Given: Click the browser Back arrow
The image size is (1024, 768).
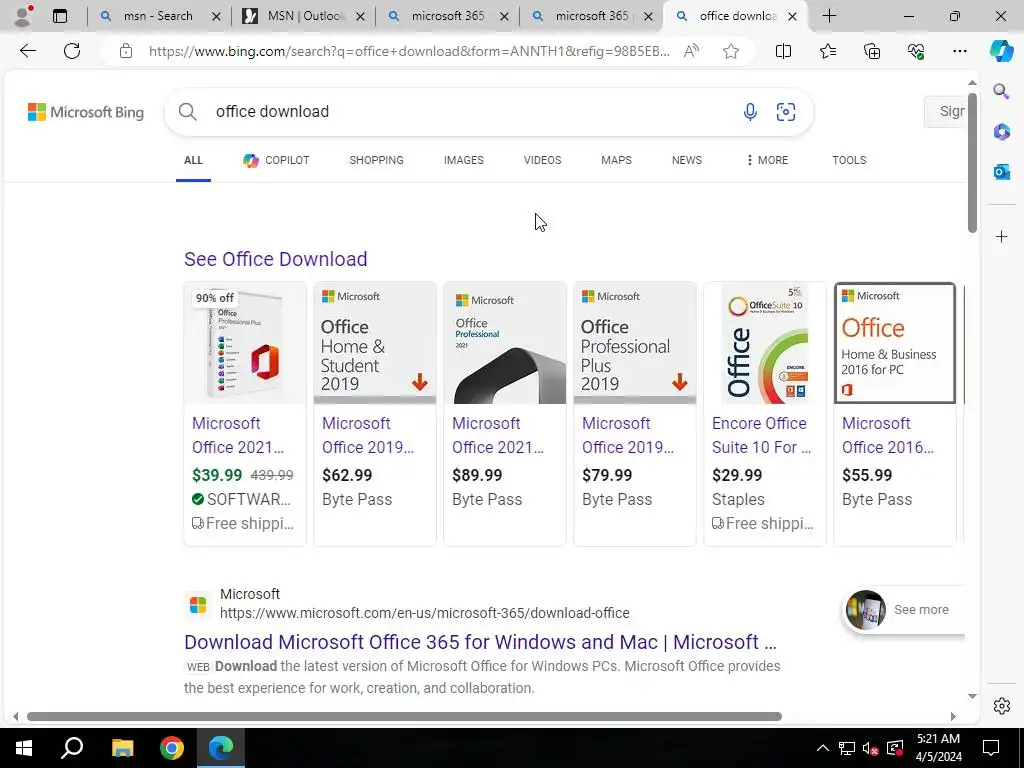Looking at the screenshot, I should tap(27, 51).
